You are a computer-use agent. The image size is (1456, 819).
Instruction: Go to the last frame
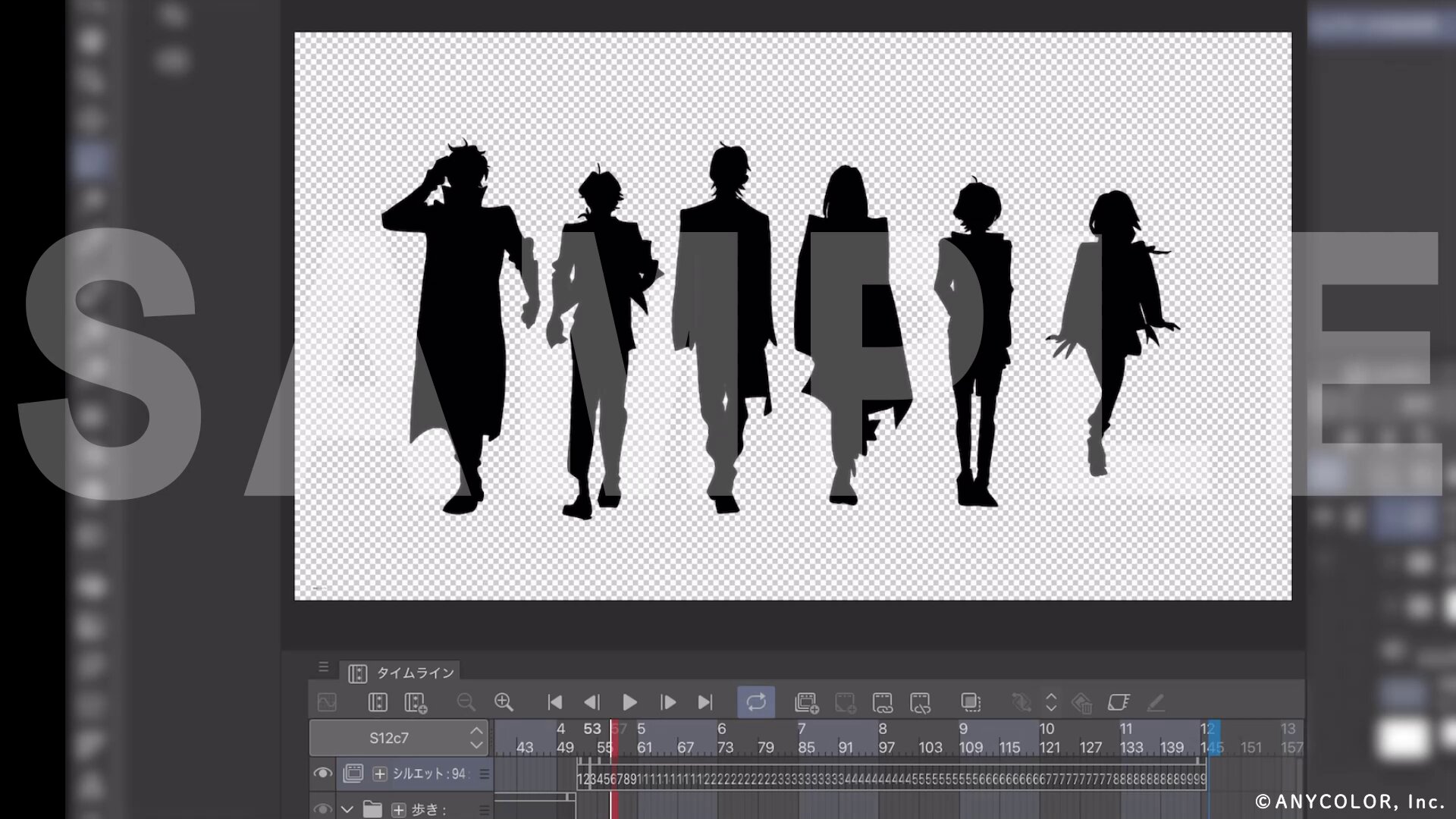coord(705,703)
